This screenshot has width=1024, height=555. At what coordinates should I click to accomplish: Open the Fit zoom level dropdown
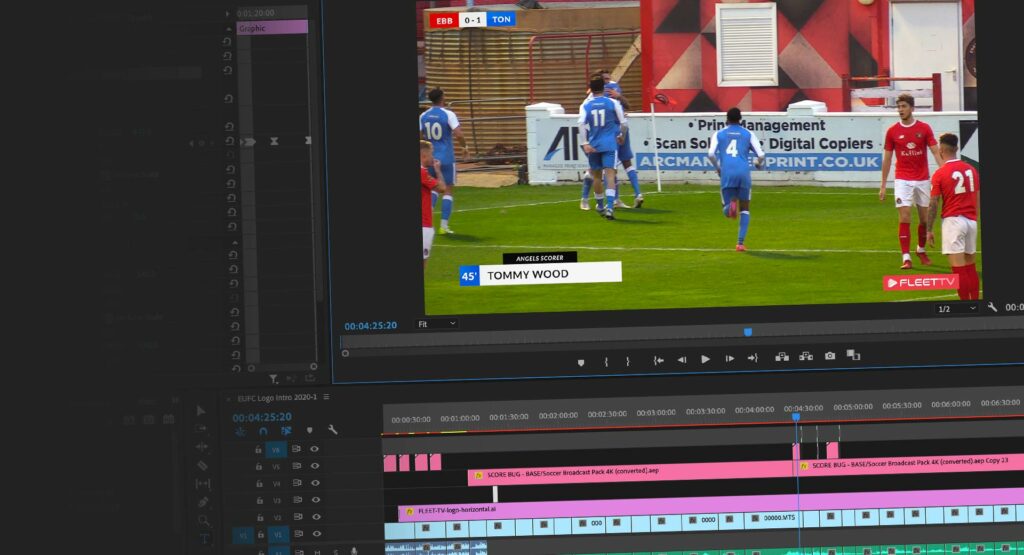coord(437,324)
